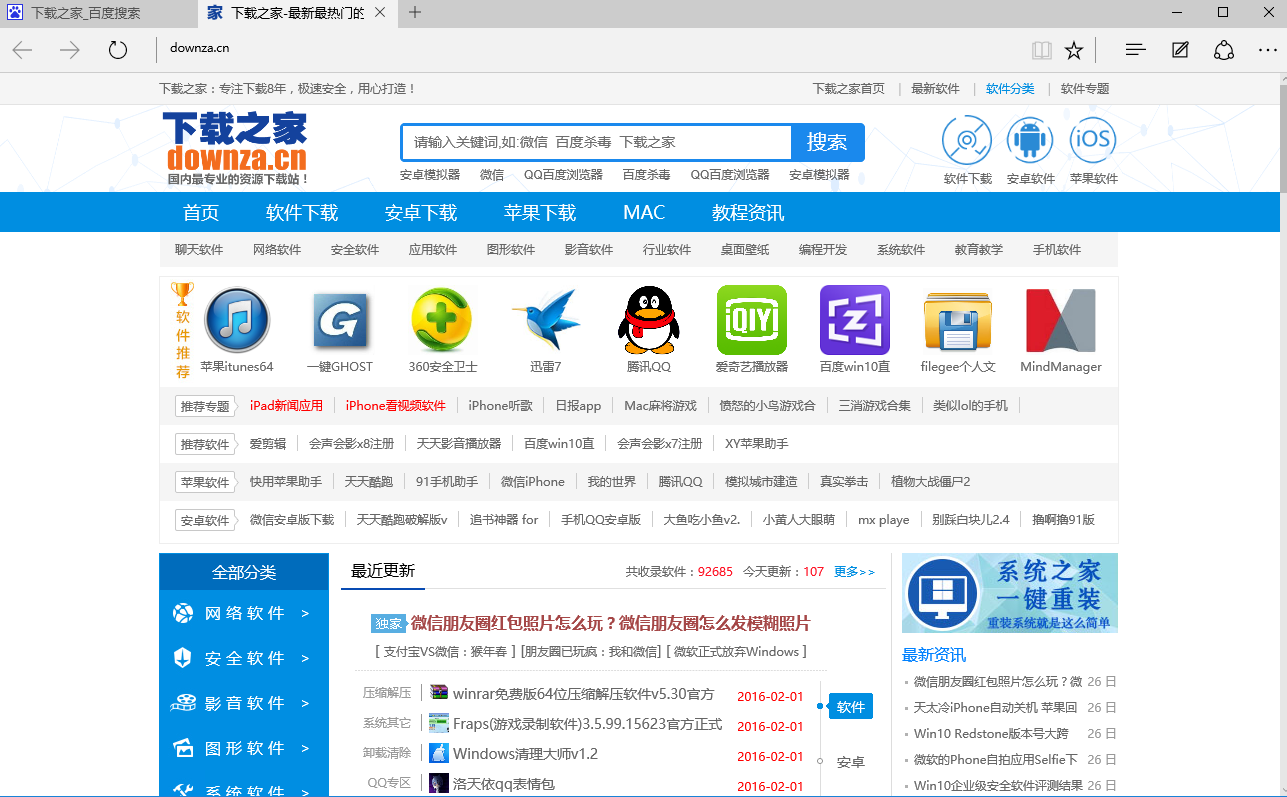Open the 微信朋友圈红包照片 headline link
1287x797 pixels.
[610, 623]
